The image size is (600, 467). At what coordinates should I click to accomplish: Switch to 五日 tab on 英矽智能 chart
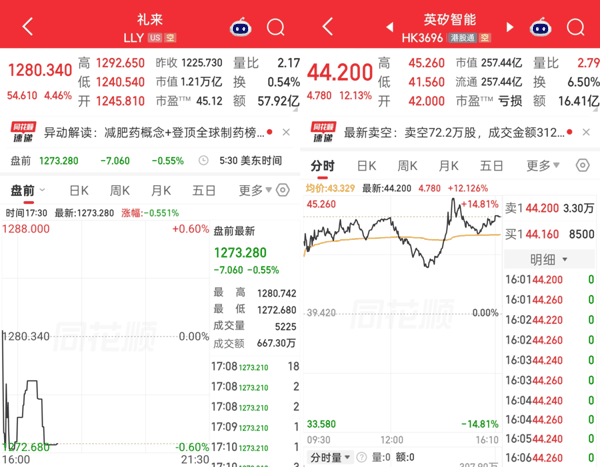click(x=491, y=166)
